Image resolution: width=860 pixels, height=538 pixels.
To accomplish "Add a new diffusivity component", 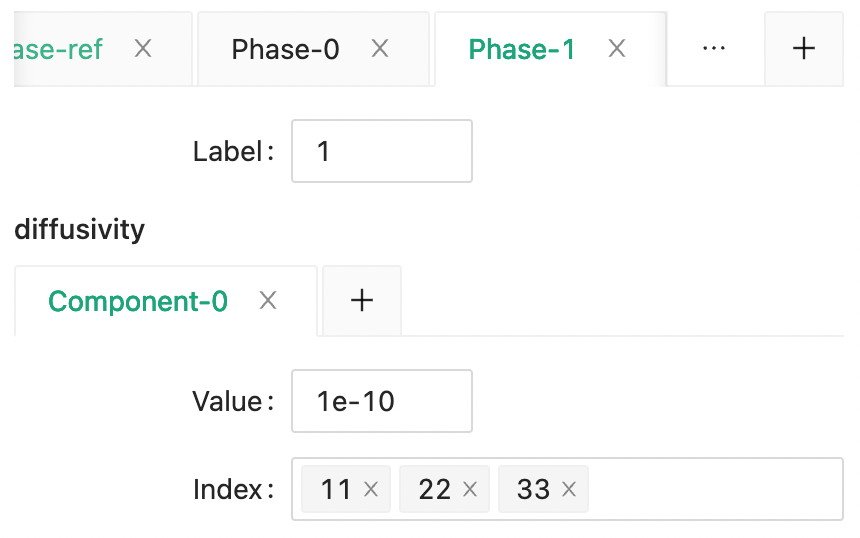I will [x=362, y=301].
